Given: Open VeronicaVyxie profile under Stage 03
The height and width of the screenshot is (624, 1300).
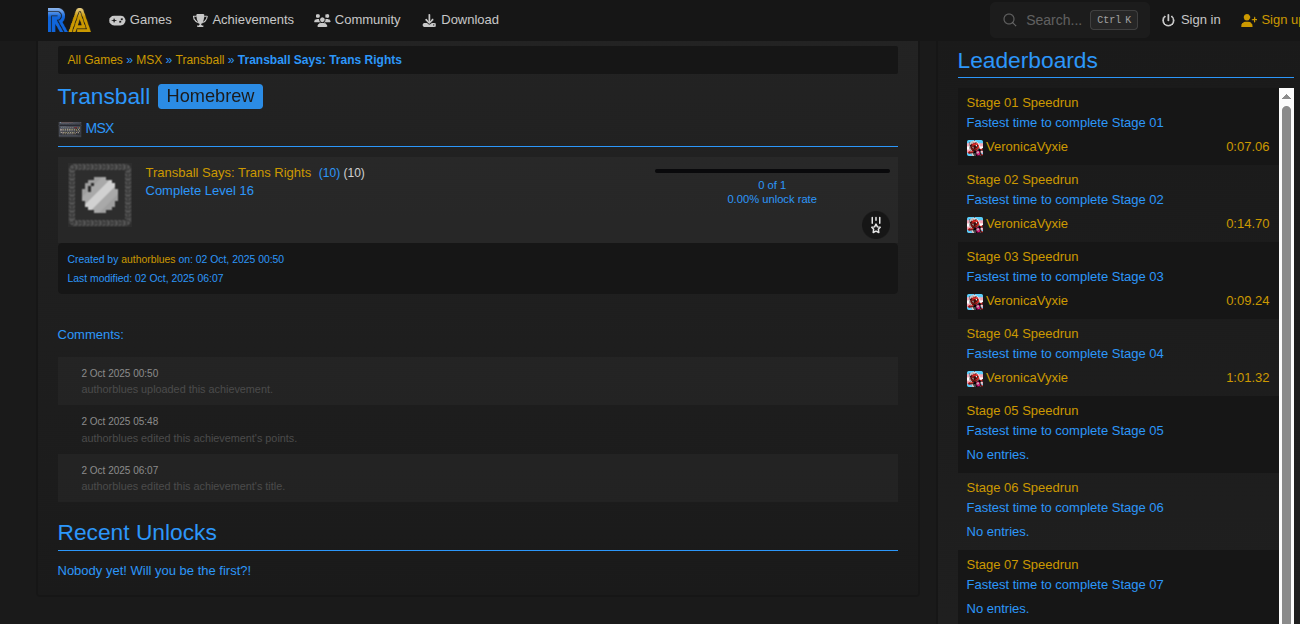Looking at the screenshot, I should (x=1027, y=301).
